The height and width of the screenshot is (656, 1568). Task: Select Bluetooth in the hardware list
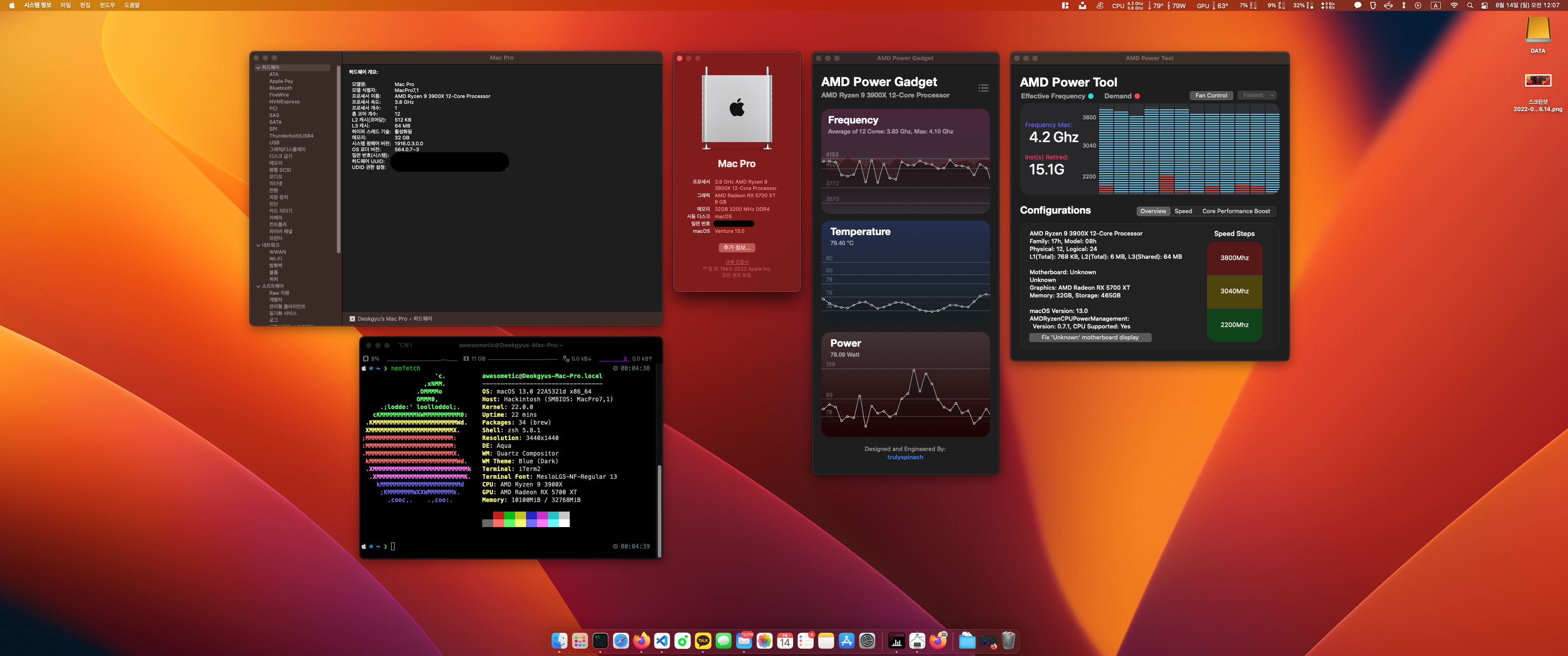point(281,88)
